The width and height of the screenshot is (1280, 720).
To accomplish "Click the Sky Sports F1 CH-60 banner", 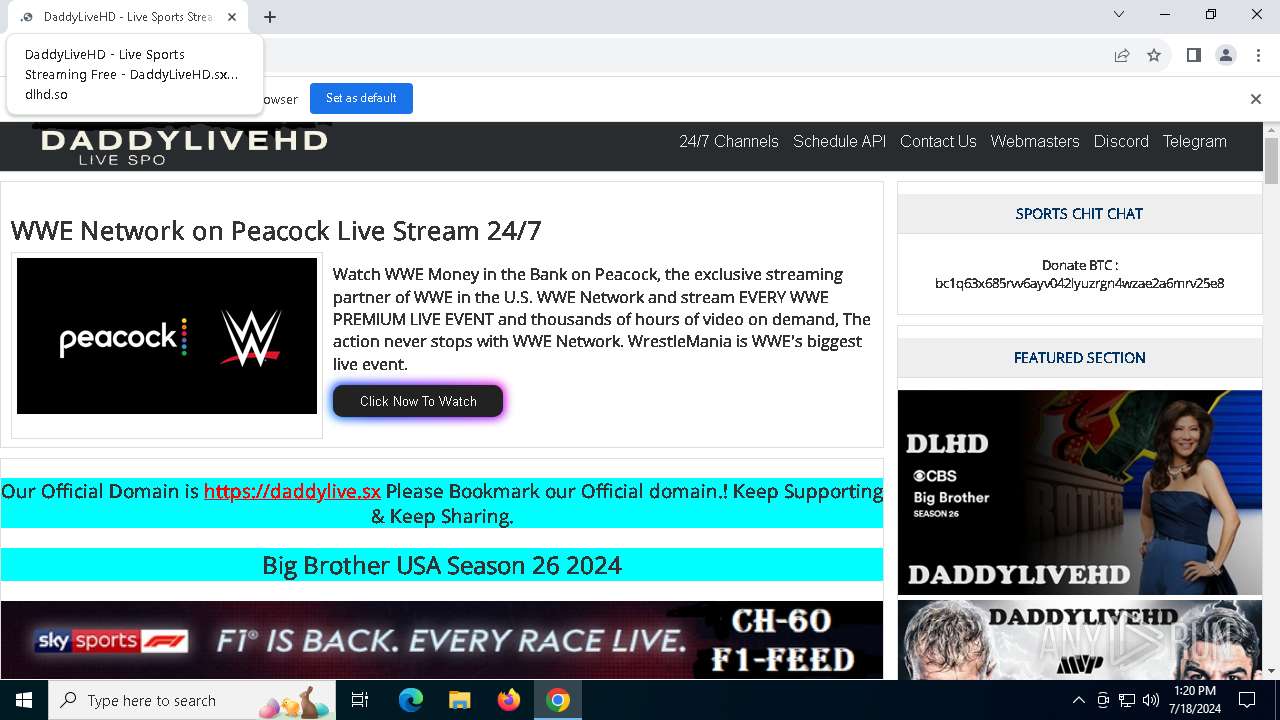I will (x=442, y=640).
